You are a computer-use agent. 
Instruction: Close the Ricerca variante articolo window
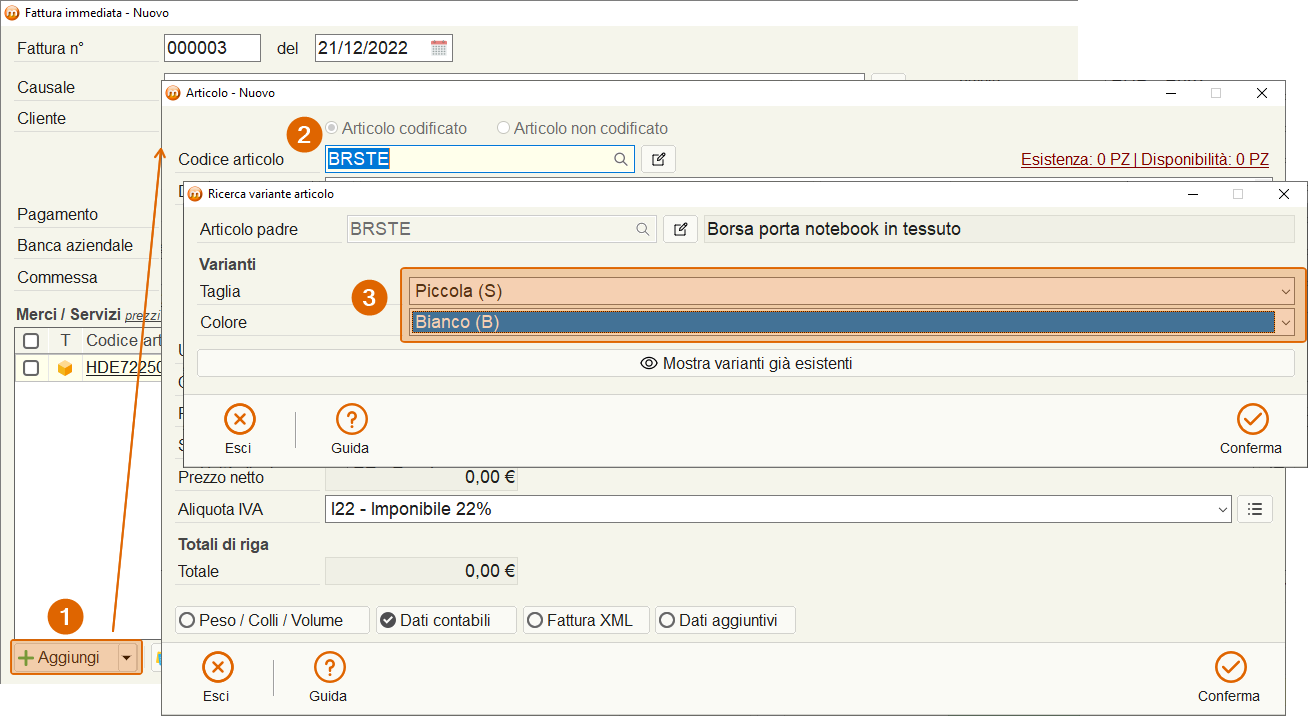1284,194
